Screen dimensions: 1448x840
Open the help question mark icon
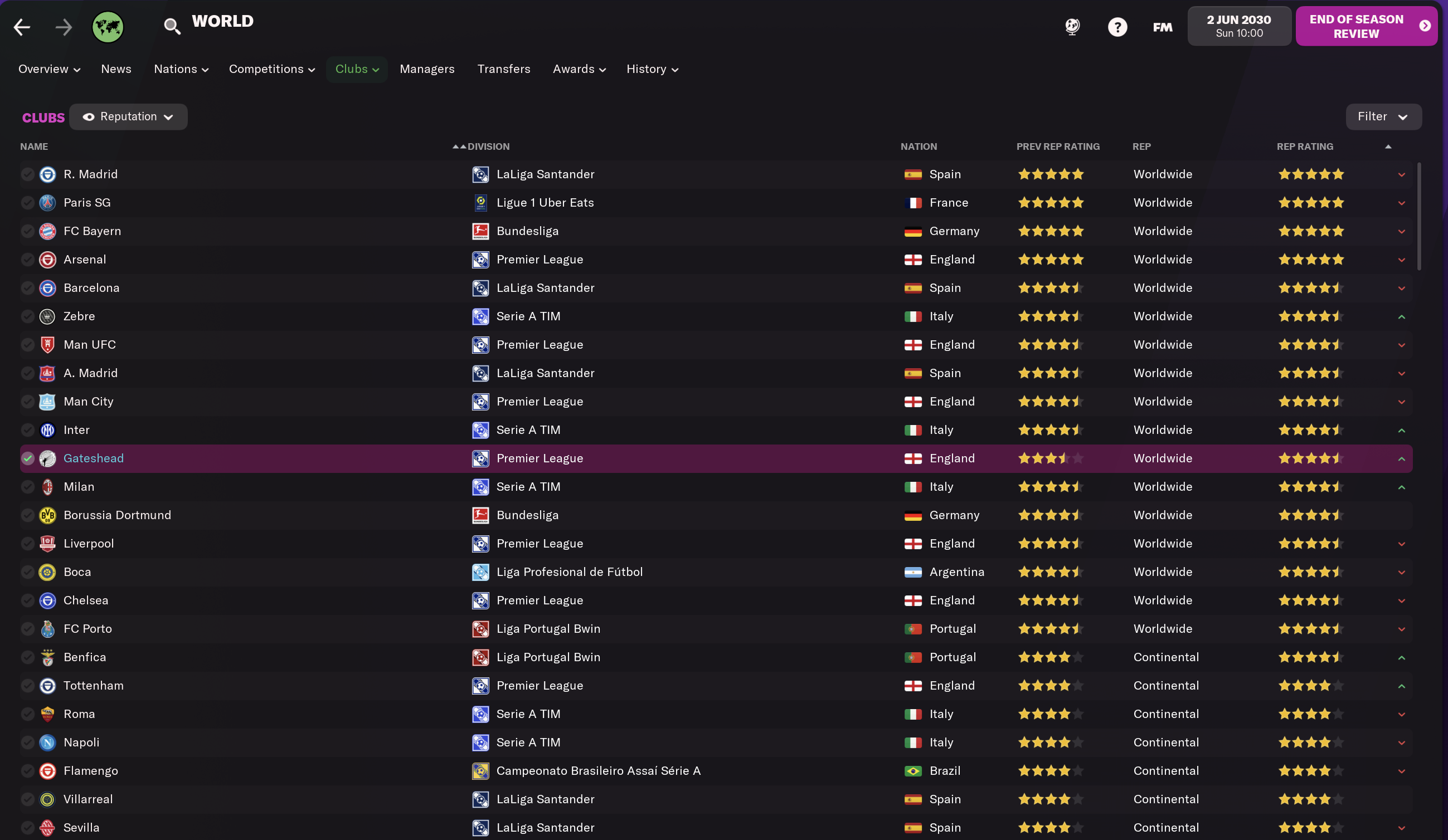coord(1117,27)
